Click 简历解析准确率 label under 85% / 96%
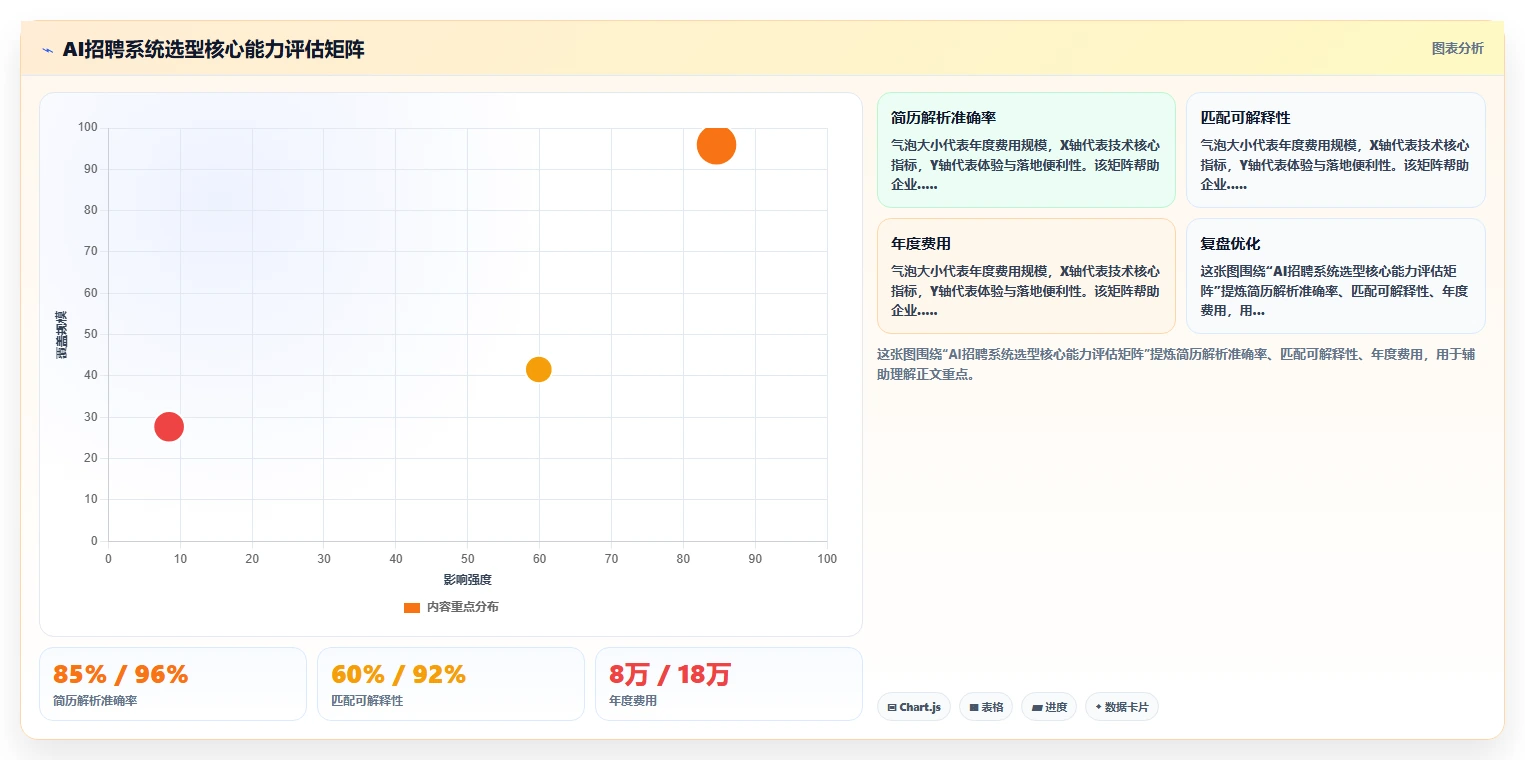The image size is (1525, 760). [95, 701]
